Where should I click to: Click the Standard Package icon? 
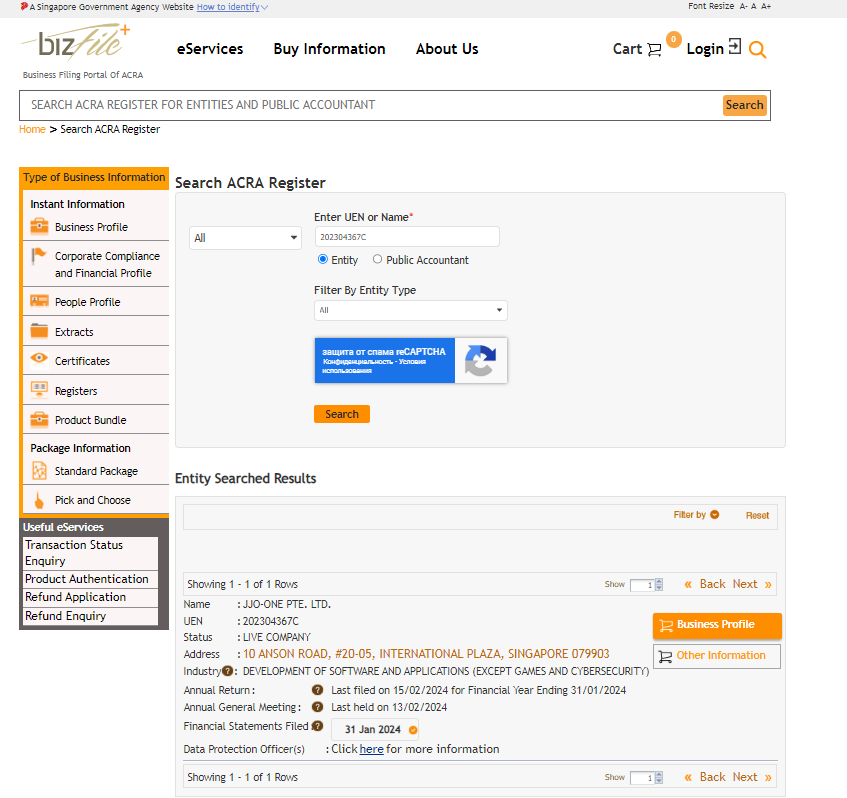[39, 471]
